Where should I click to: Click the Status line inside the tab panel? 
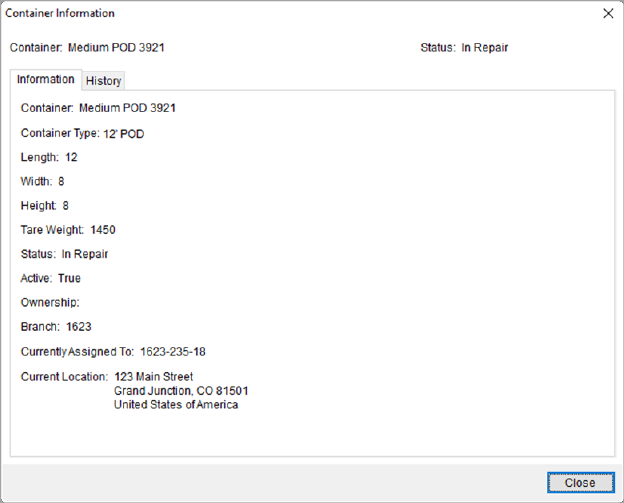coord(64,254)
